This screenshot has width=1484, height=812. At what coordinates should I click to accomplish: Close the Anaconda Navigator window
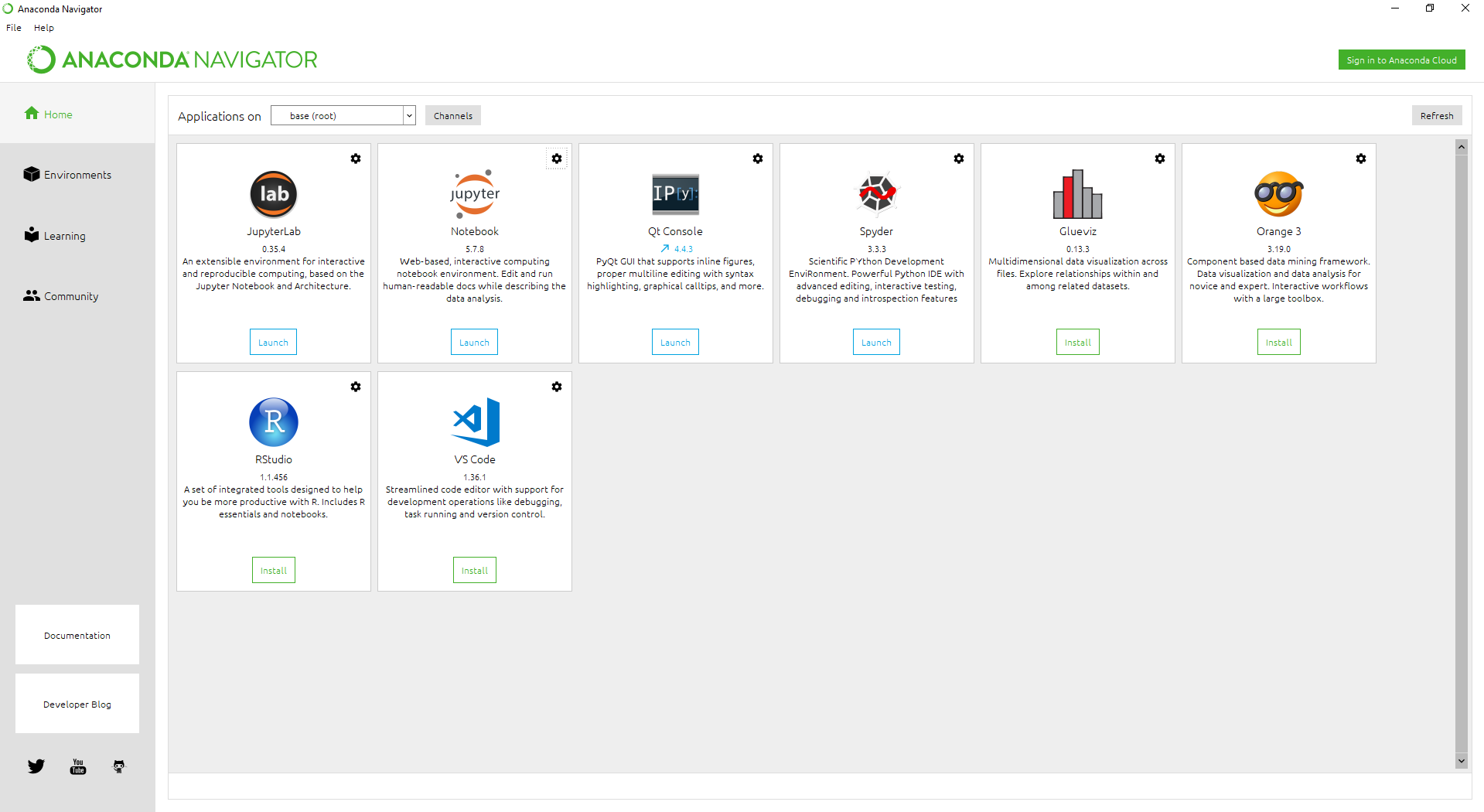click(1465, 9)
